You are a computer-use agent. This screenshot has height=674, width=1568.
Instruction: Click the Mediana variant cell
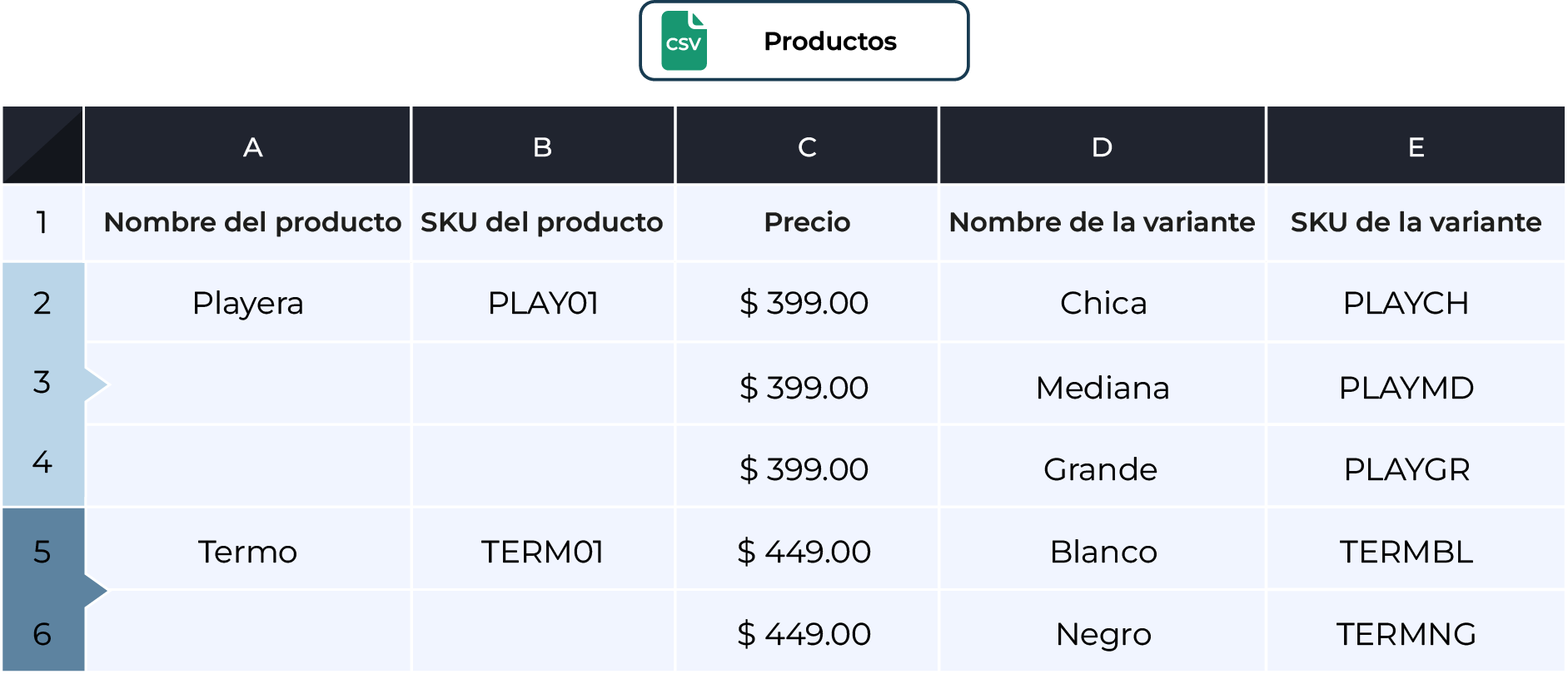1103,388
